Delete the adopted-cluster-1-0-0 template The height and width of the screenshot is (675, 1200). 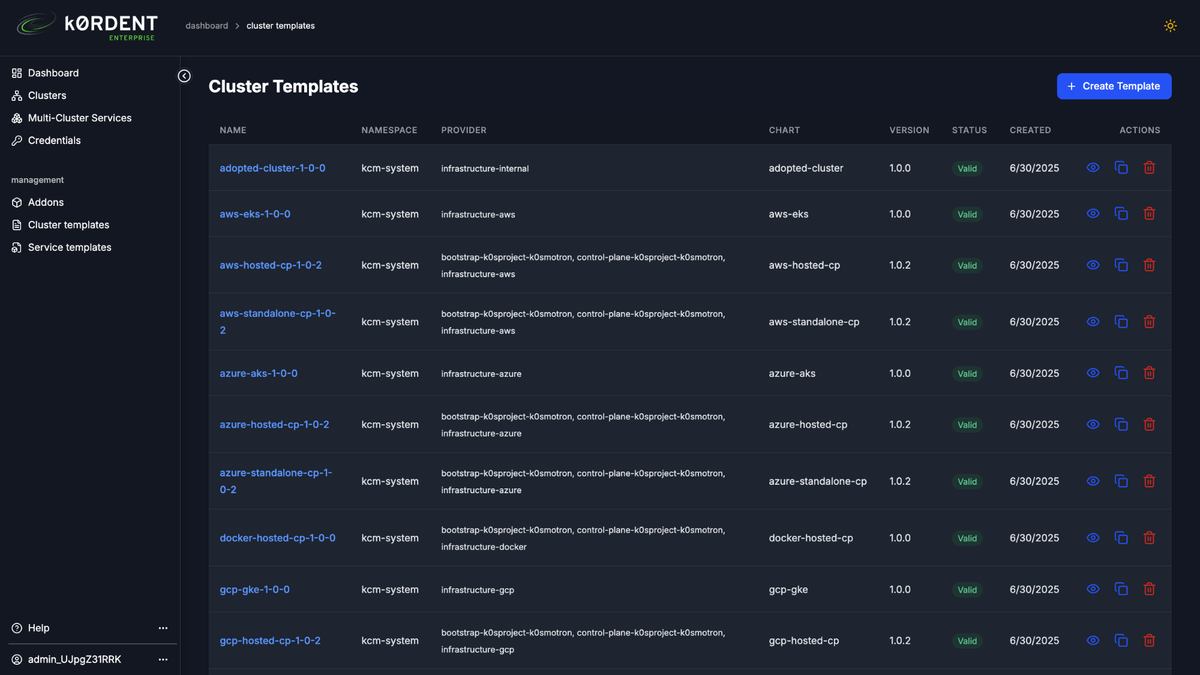pos(1149,168)
